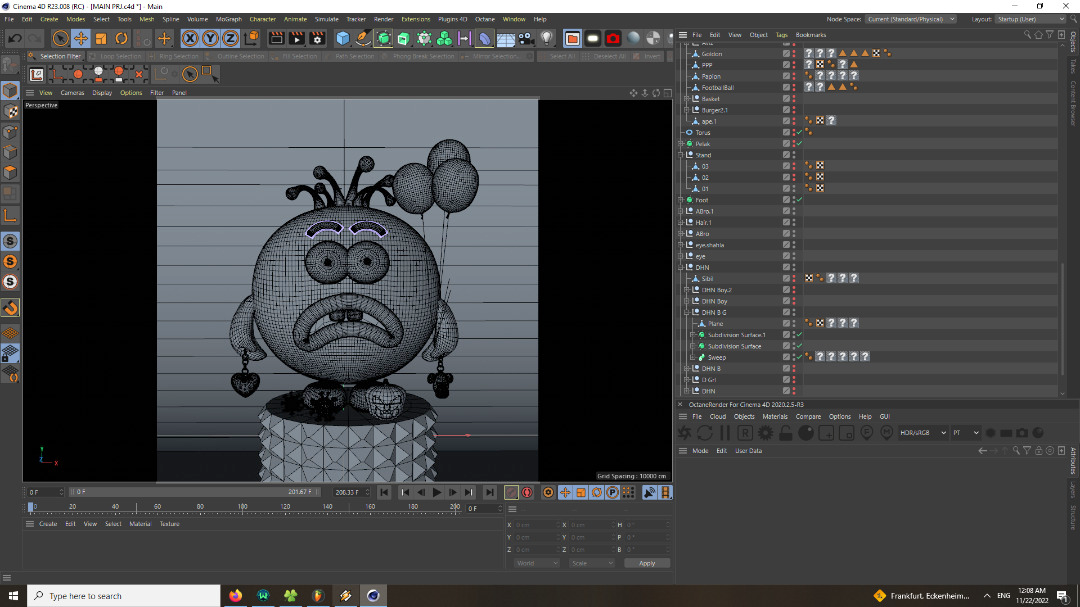Select the Rotate tool
The height and width of the screenshot is (607, 1080).
click(x=121, y=38)
